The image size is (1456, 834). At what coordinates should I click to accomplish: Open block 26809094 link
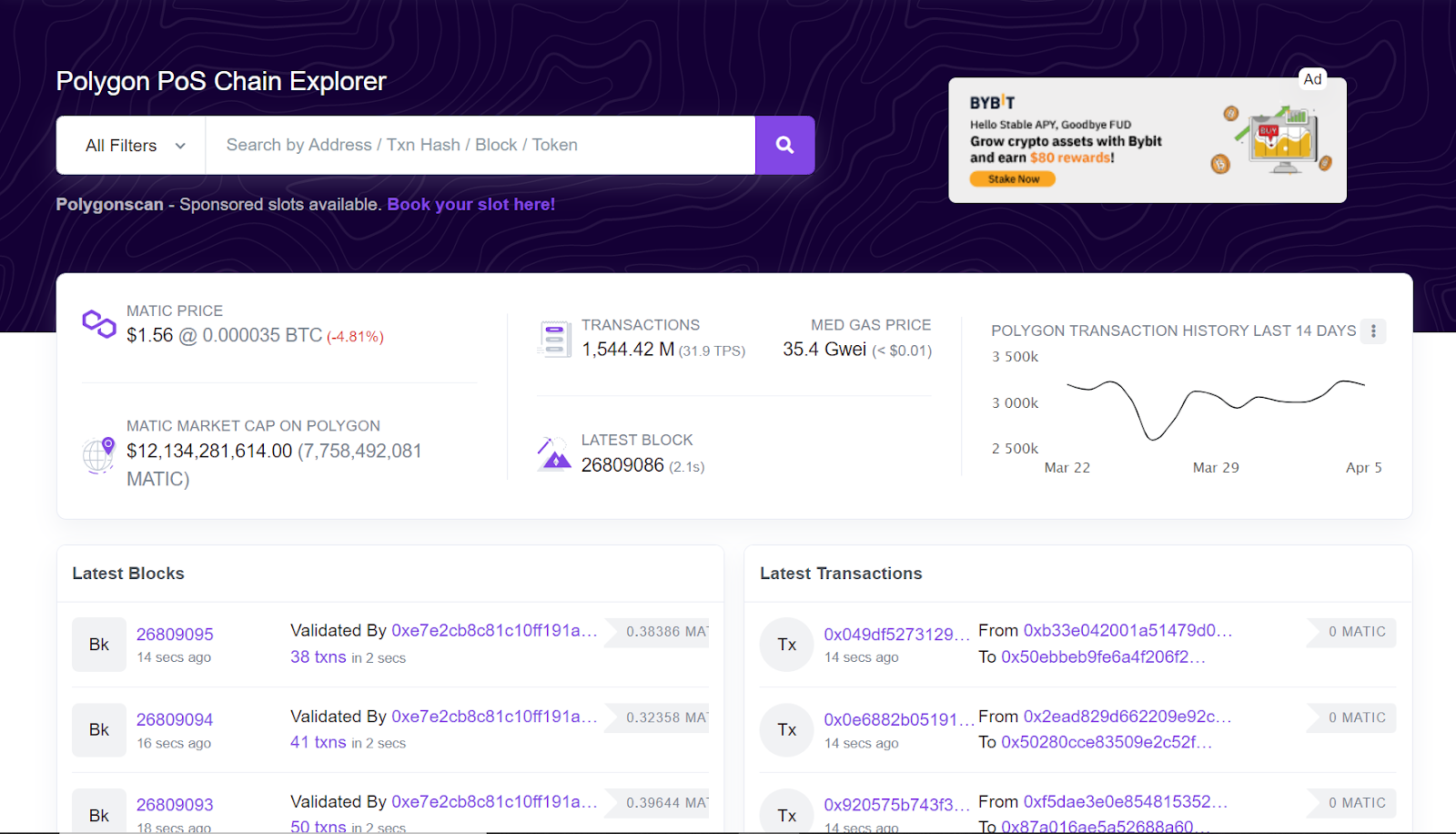click(175, 719)
